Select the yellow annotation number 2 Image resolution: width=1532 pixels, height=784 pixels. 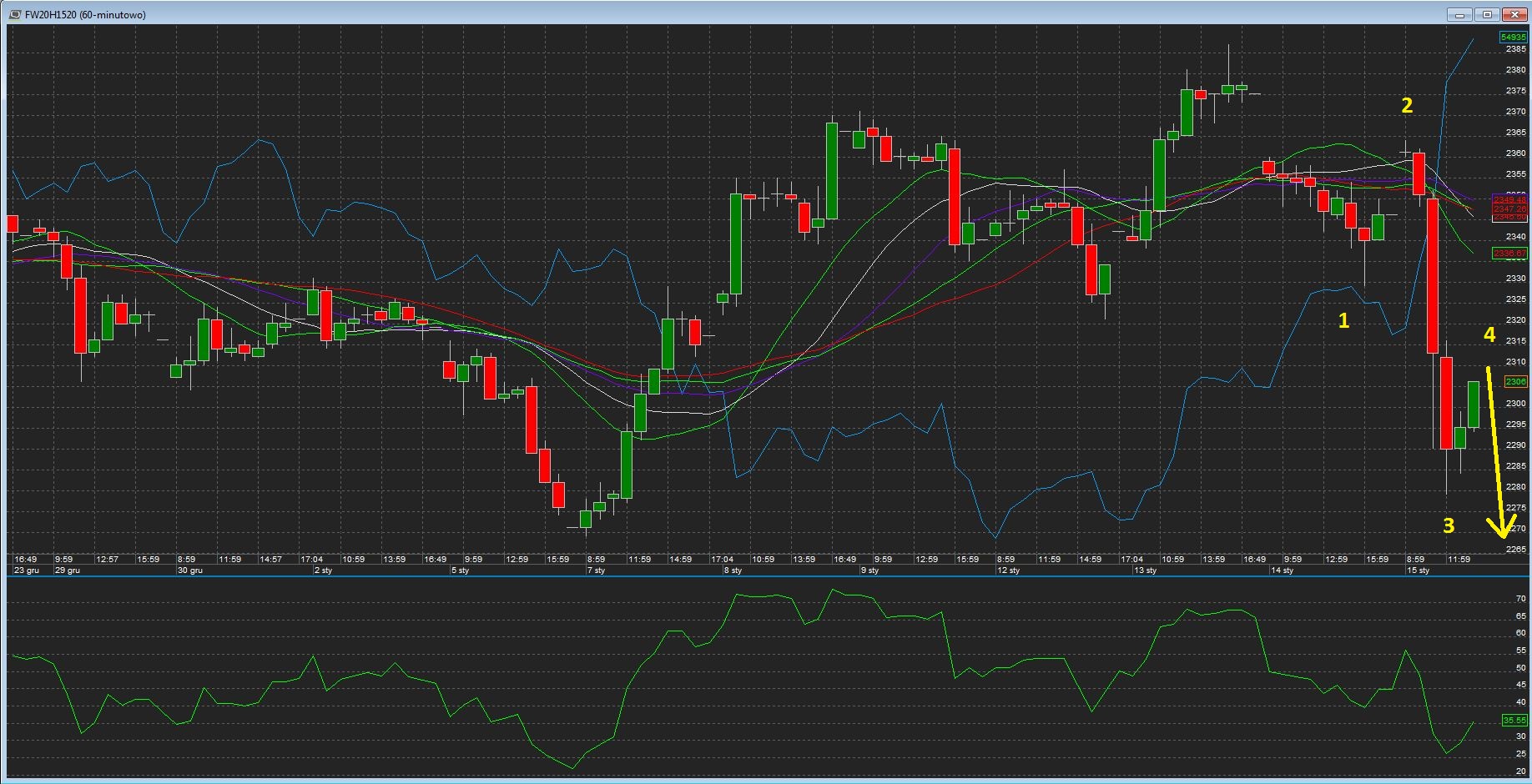[x=1407, y=106]
